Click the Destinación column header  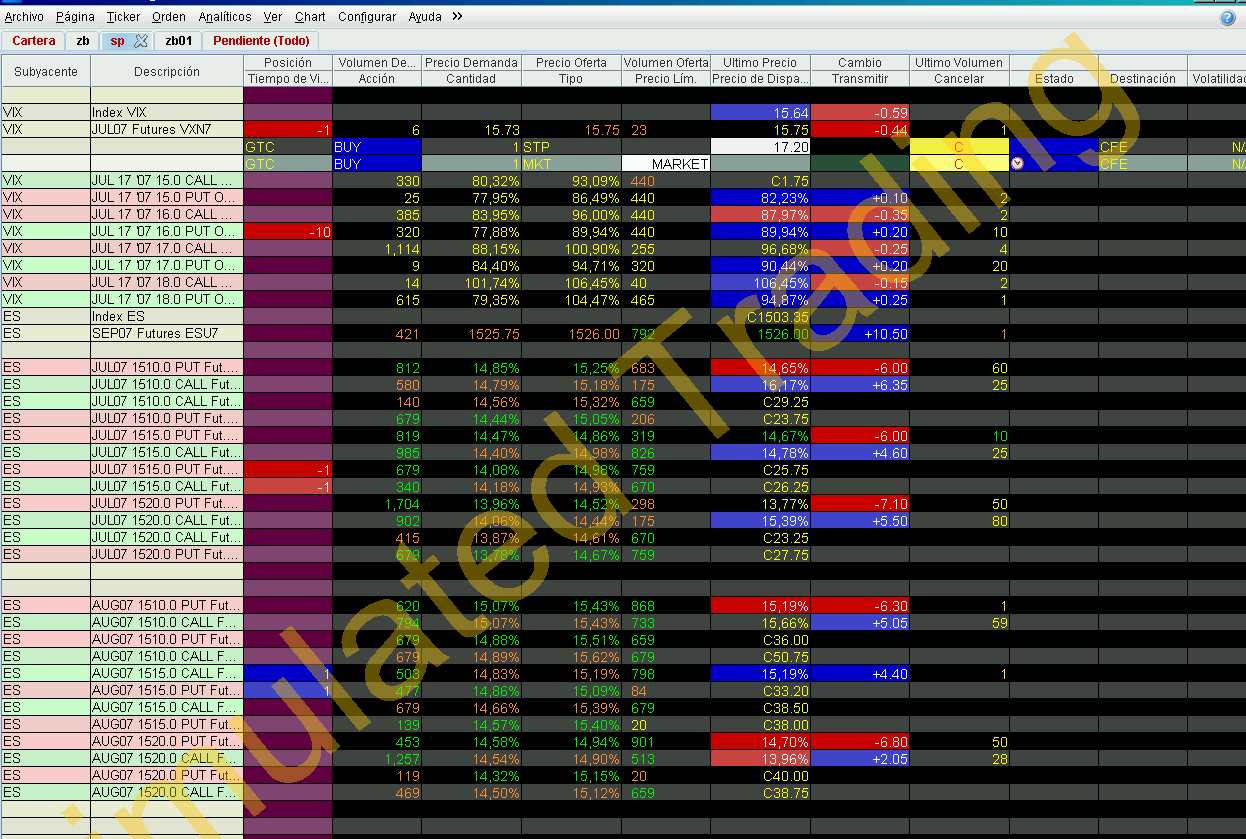pyautogui.click(x=1143, y=78)
